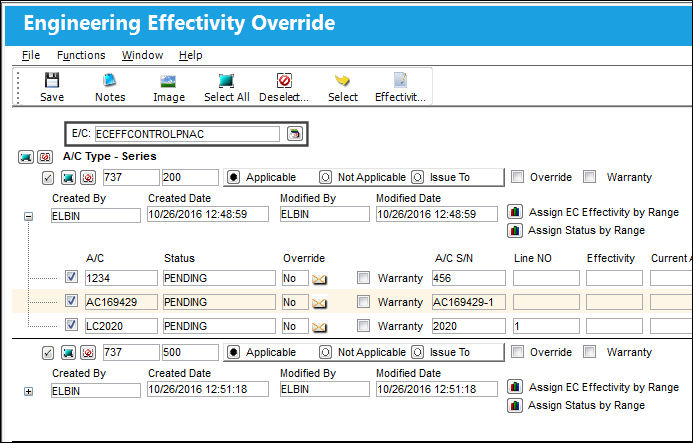Click select-all icon in the 737 200 row

coord(69,178)
